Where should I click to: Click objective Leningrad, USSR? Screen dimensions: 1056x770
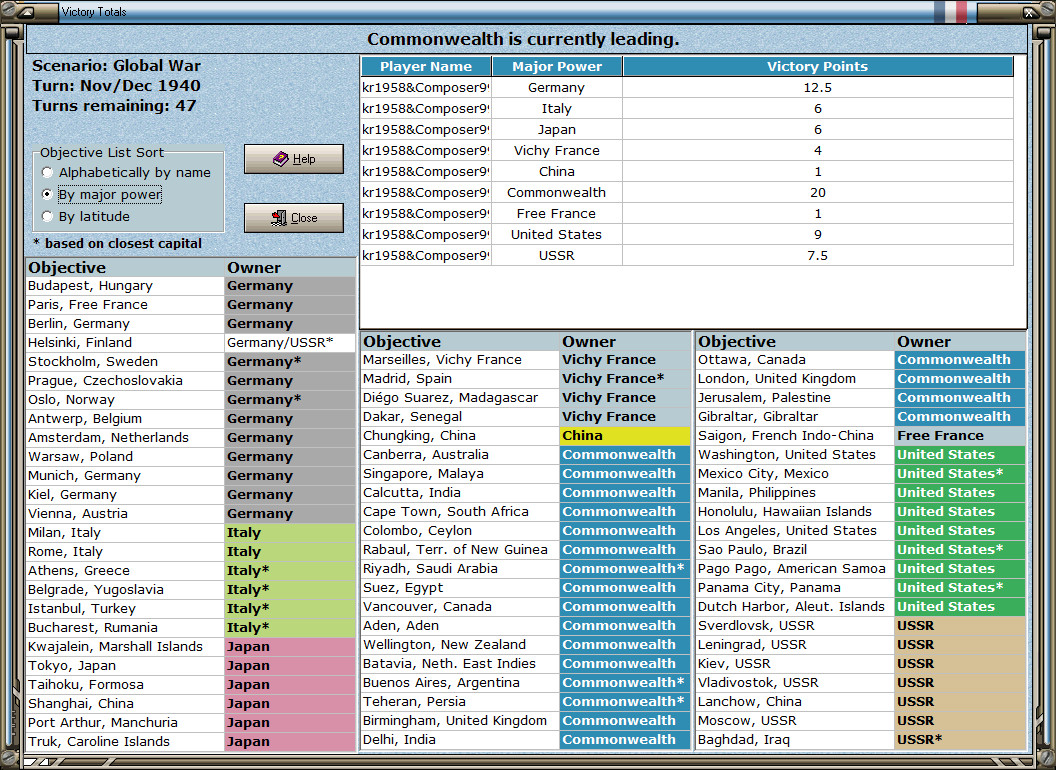click(x=795, y=645)
